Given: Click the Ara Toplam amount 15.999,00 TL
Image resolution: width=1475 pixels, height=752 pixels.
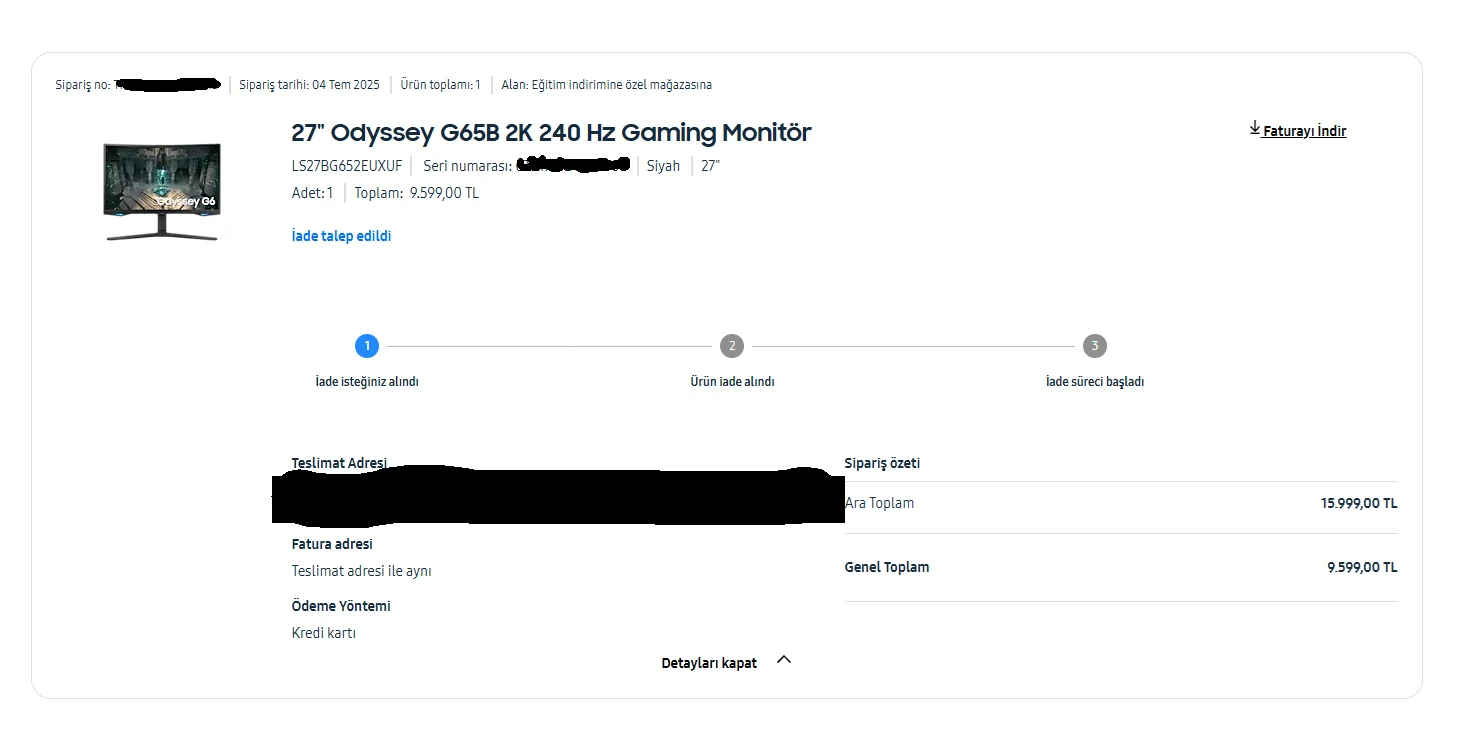Looking at the screenshot, I should (1359, 503).
